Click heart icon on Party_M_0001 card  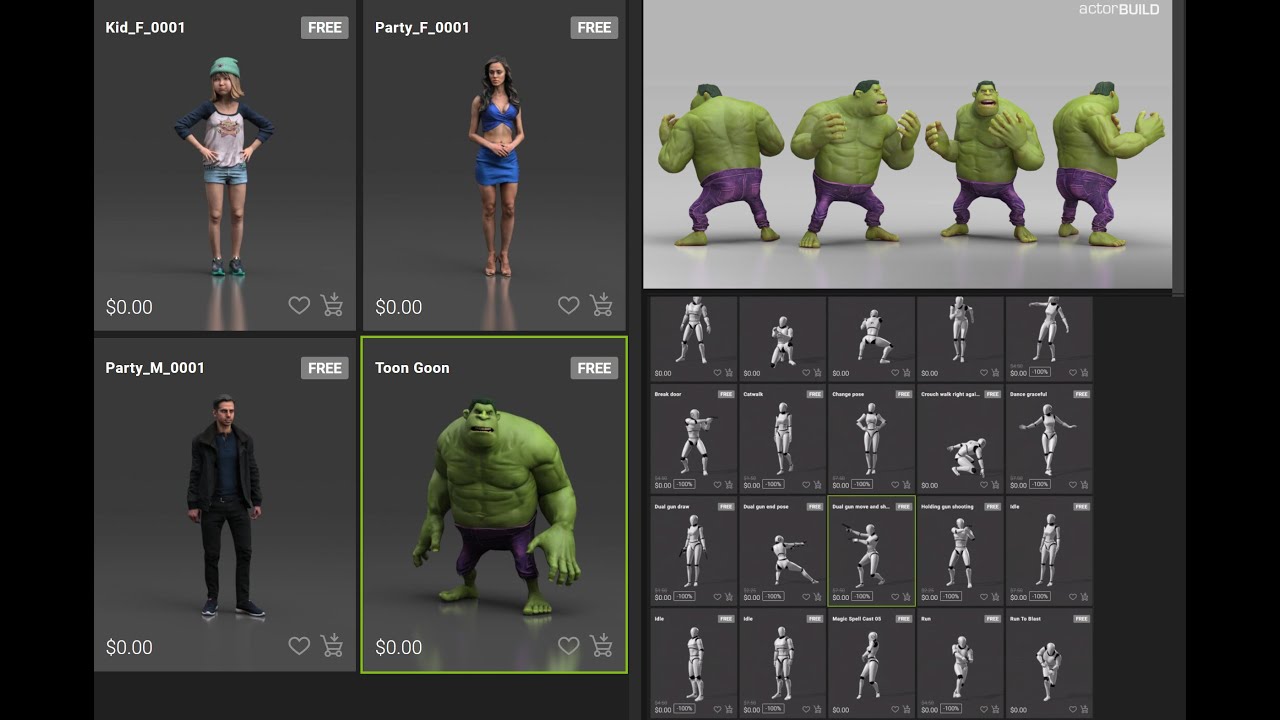click(299, 646)
